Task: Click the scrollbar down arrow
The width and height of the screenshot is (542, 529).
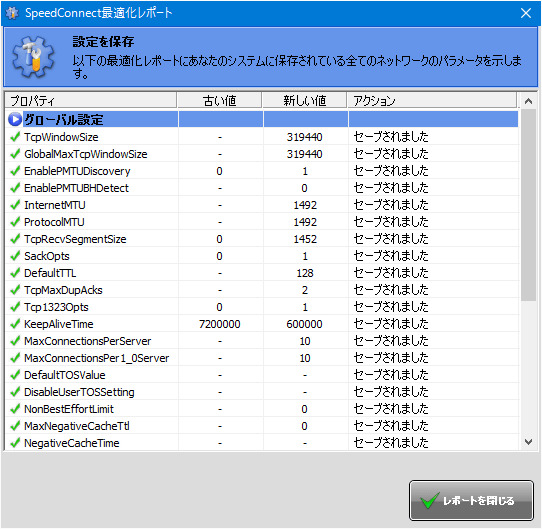Action: point(528,442)
